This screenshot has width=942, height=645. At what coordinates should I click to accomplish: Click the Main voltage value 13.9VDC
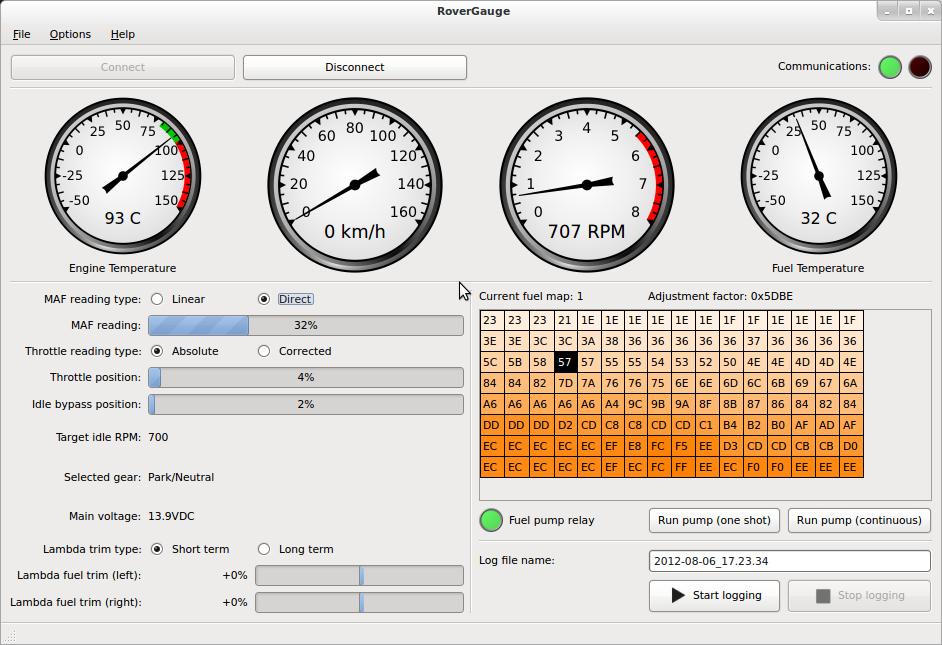tap(171, 516)
